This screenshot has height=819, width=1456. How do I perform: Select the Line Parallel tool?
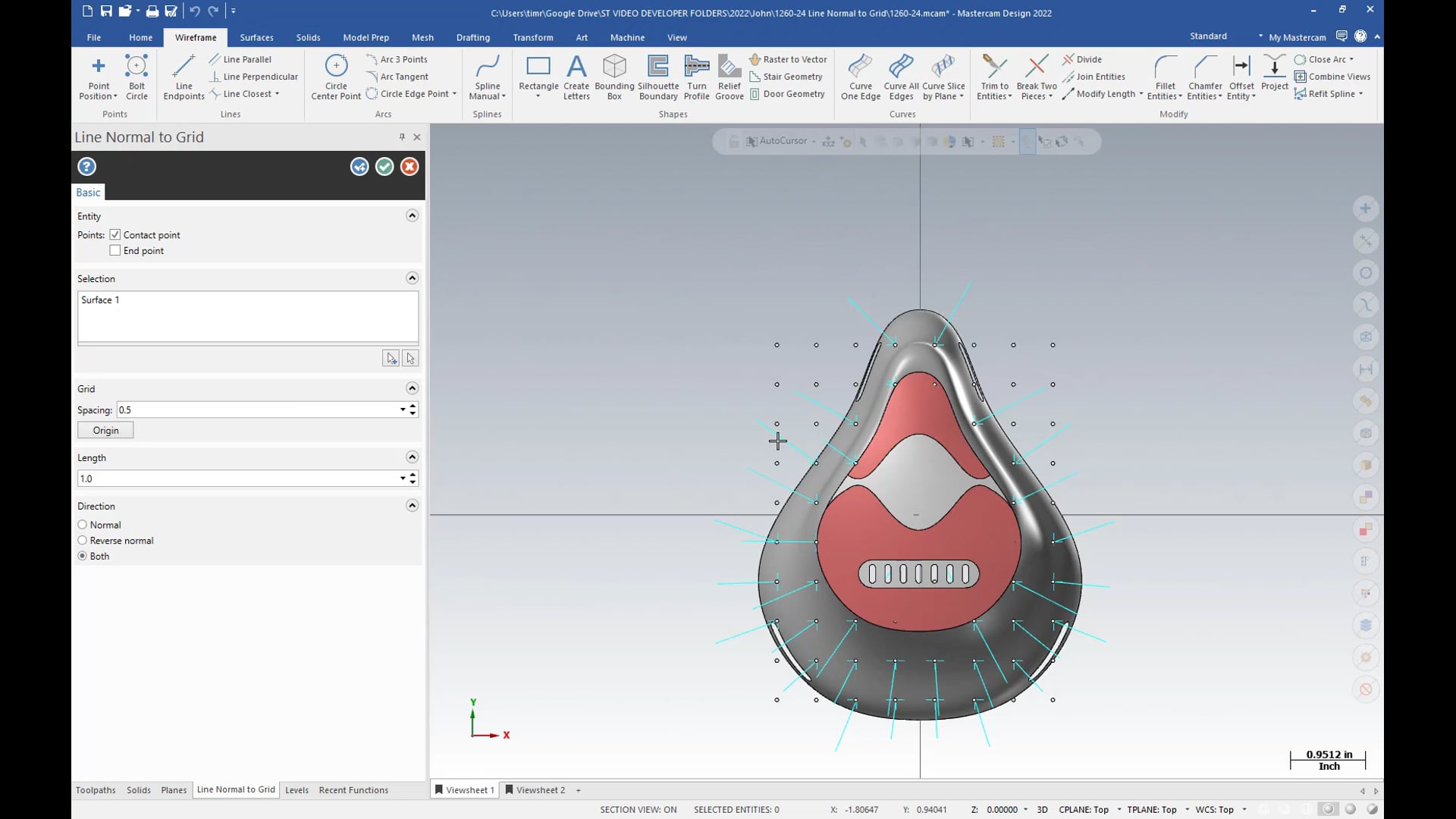tap(246, 58)
